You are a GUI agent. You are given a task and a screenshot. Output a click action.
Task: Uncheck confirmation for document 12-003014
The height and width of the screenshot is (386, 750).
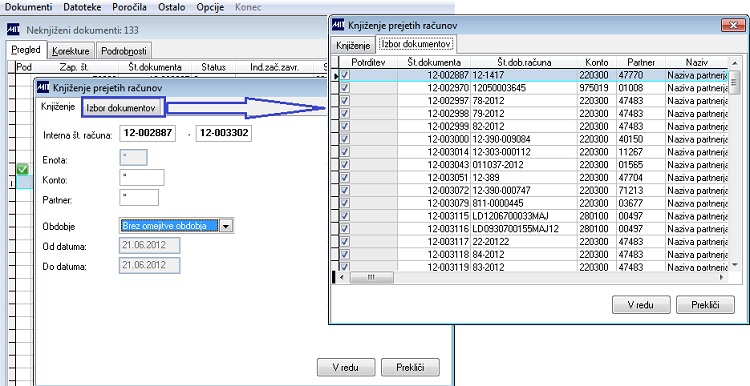[344, 152]
